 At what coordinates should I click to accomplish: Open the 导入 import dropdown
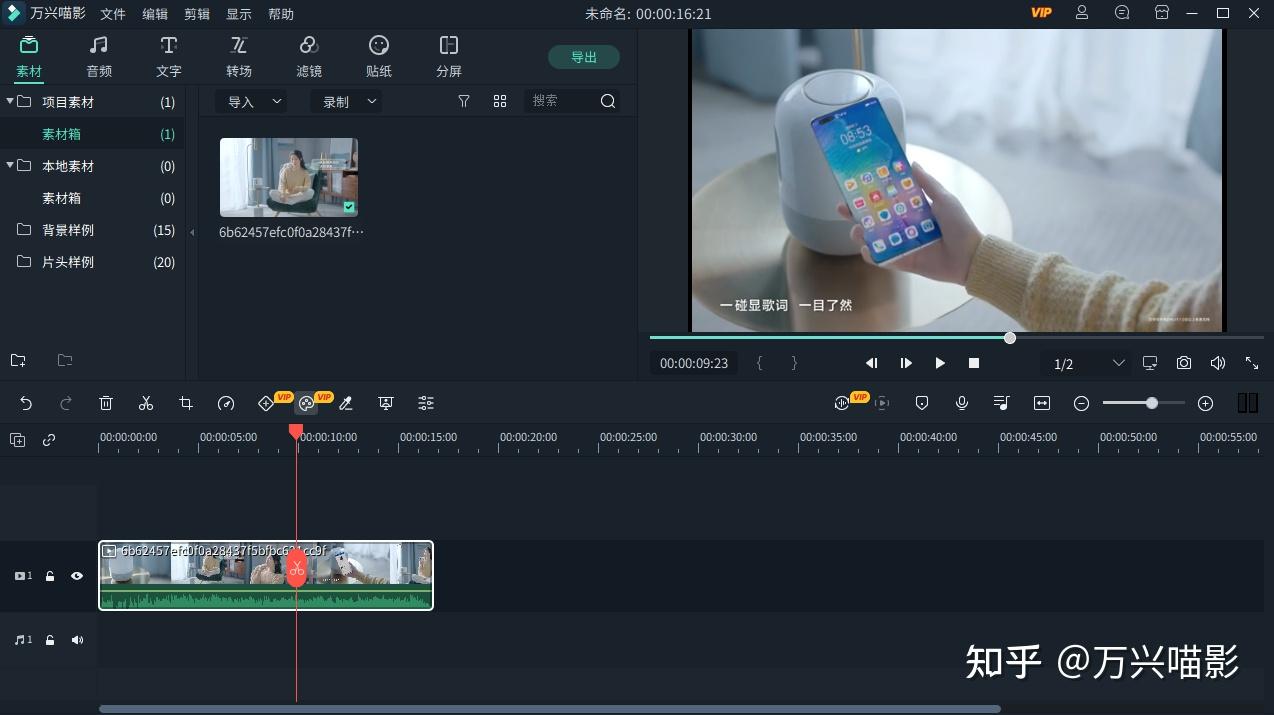pyautogui.click(x=251, y=101)
